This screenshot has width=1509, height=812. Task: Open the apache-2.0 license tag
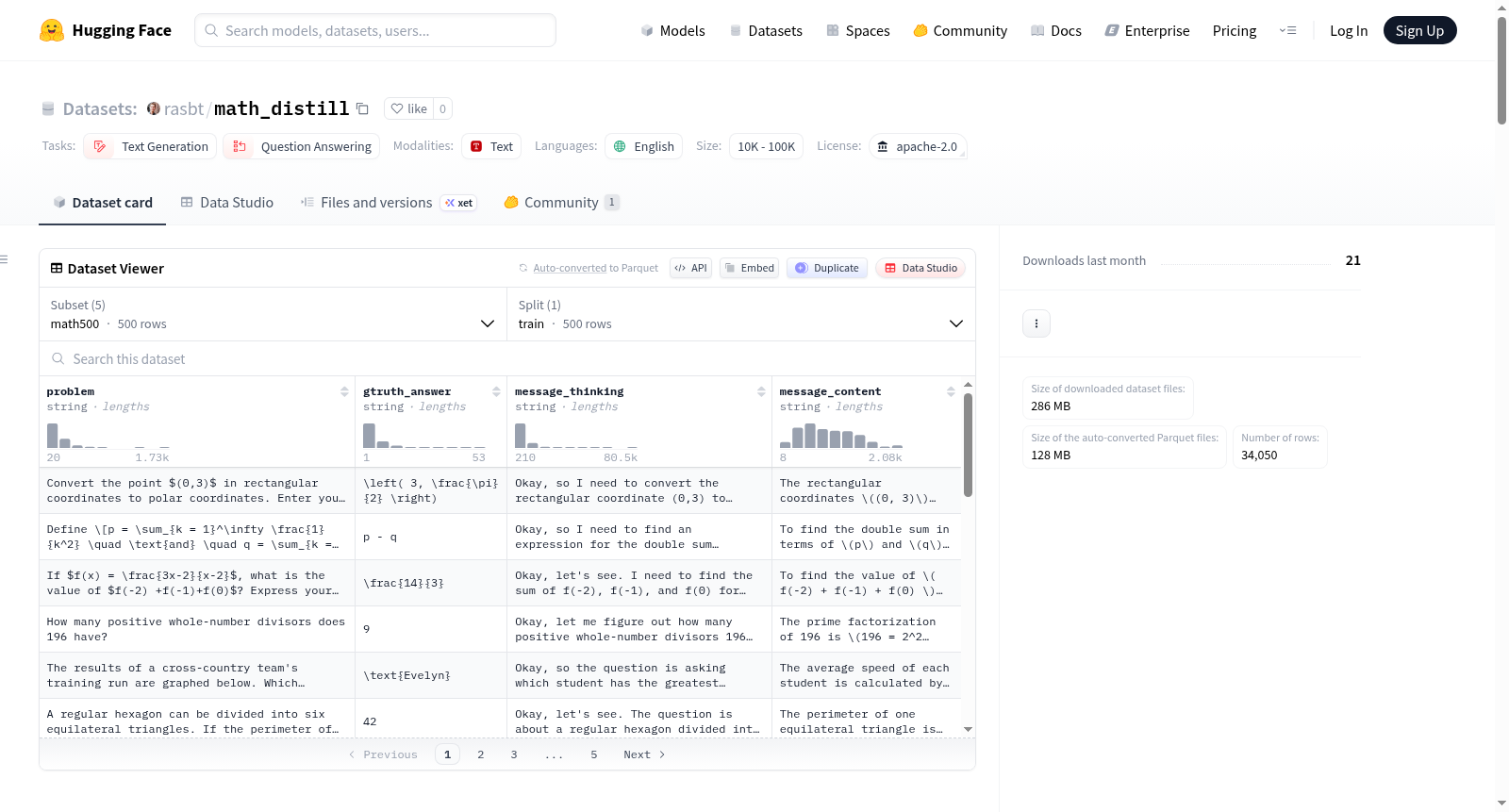pyautogui.click(x=918, y=146)
